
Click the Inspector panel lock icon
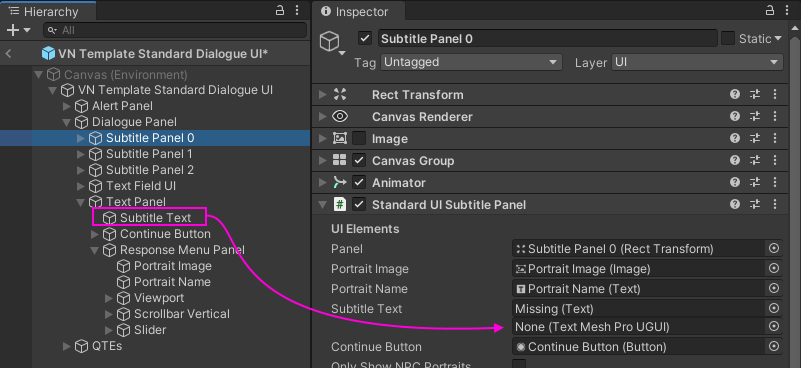coord(770,11)
